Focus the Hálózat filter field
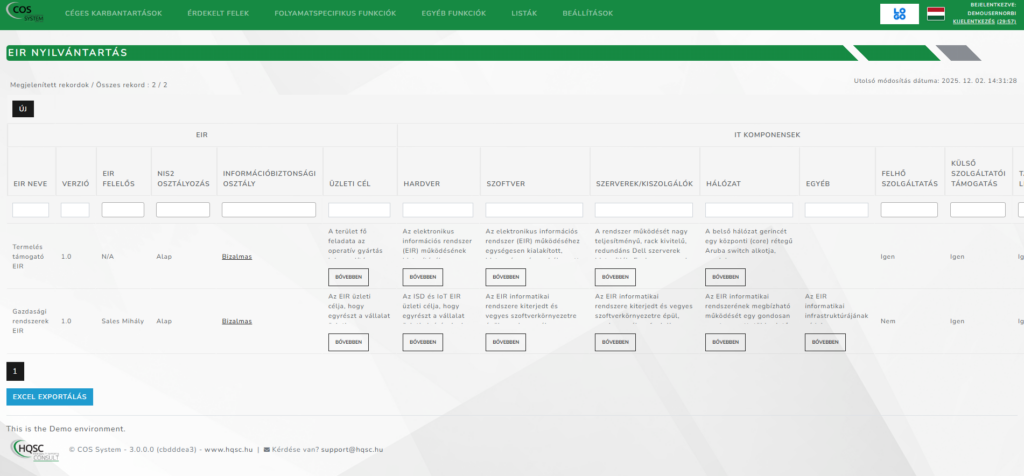Image resolution: width=1024 pixels, height=476 pixels. pos(749,210)
